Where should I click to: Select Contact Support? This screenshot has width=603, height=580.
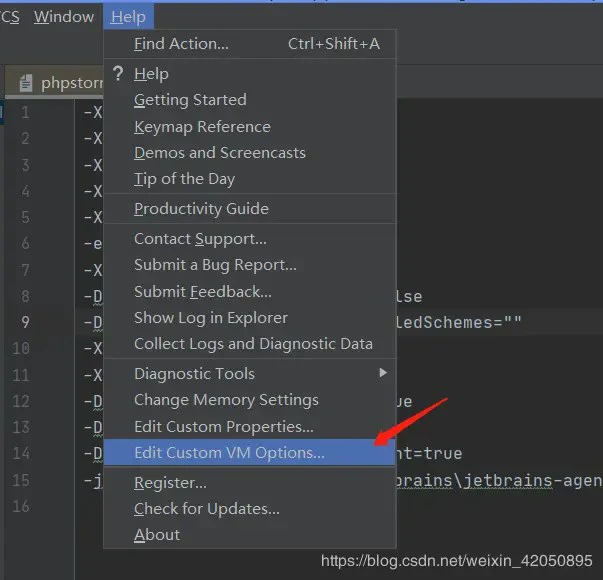coord(200,238)
